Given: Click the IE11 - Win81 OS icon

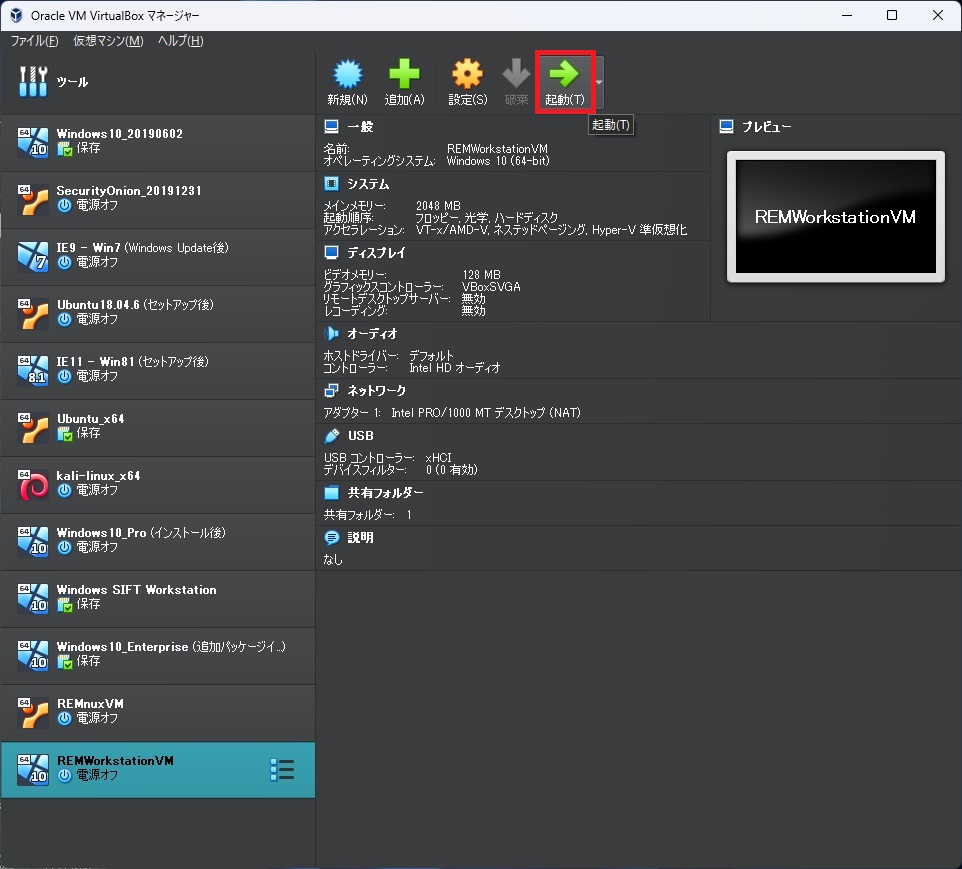Looking at the screenshot, I should tap(33, 371).
